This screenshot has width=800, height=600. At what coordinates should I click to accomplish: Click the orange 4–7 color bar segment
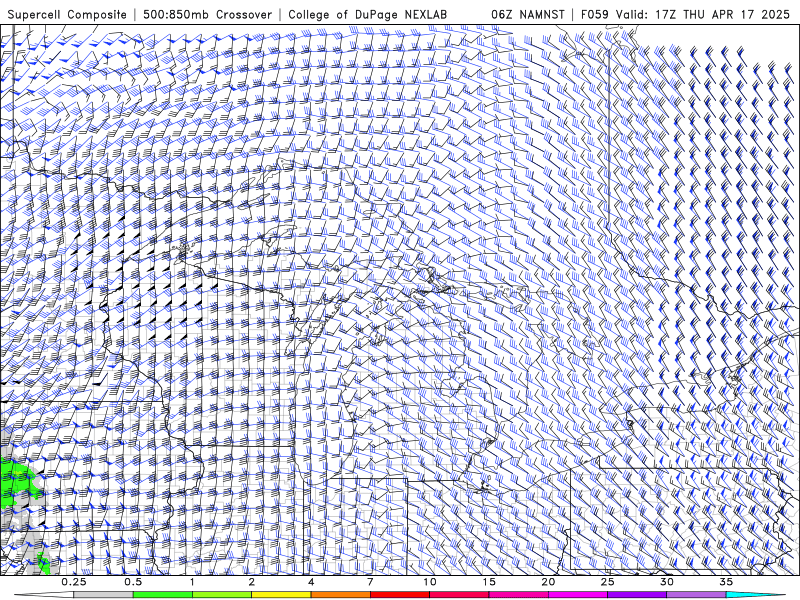[340, 595]
